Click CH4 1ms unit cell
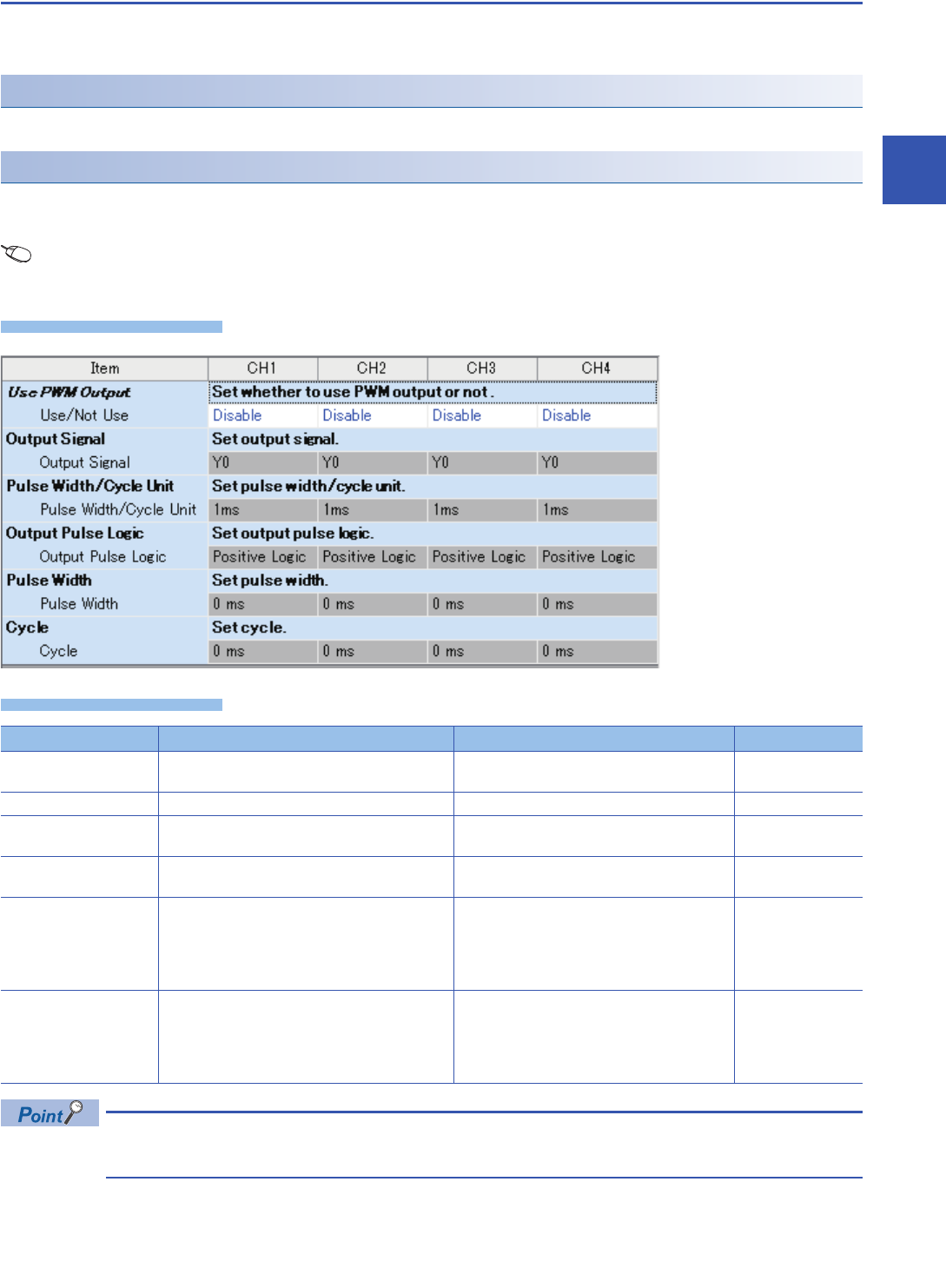Image resolution: width=946 pixels, height=1288 pixels. (x=597, y=509)
